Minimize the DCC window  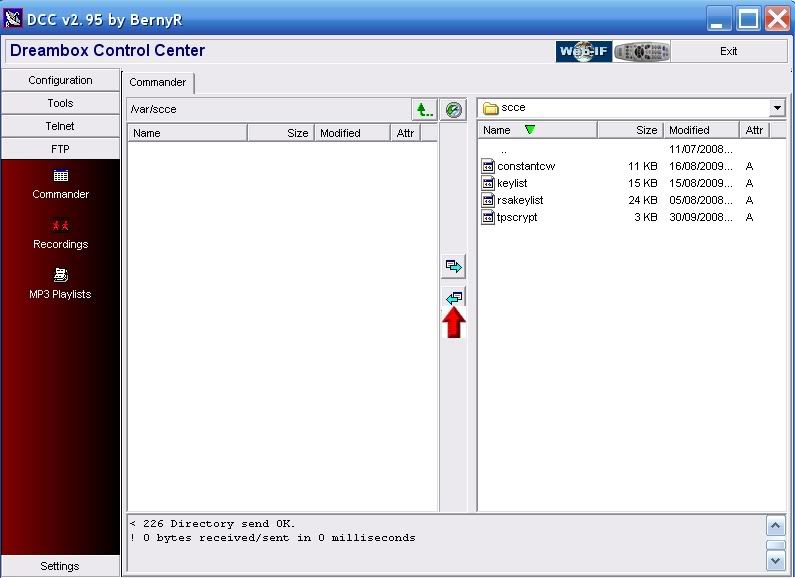click(x=718, y=19)
